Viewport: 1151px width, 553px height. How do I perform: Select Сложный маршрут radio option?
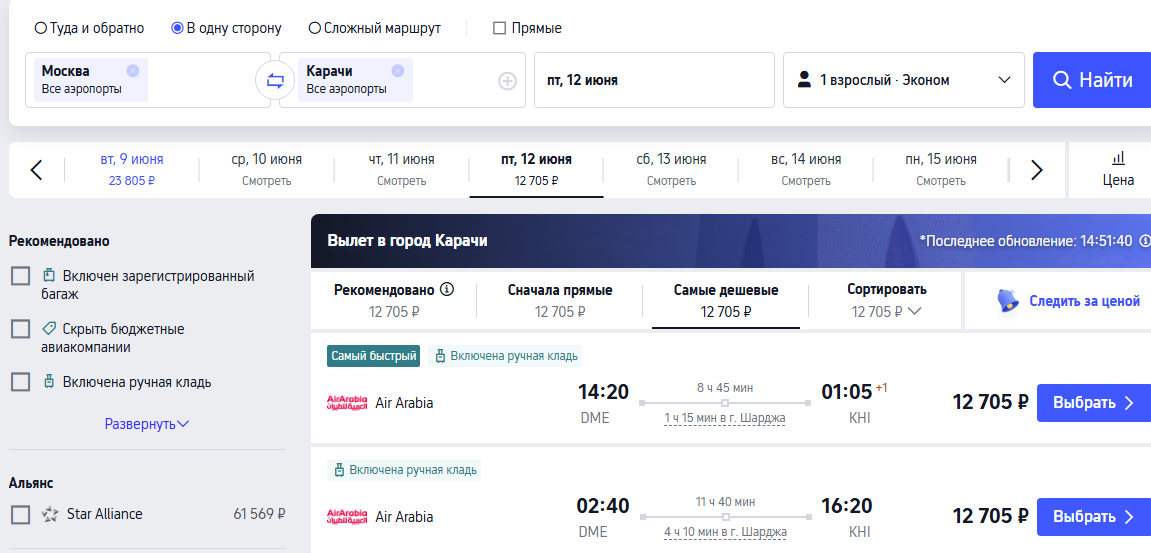(315, 28)
